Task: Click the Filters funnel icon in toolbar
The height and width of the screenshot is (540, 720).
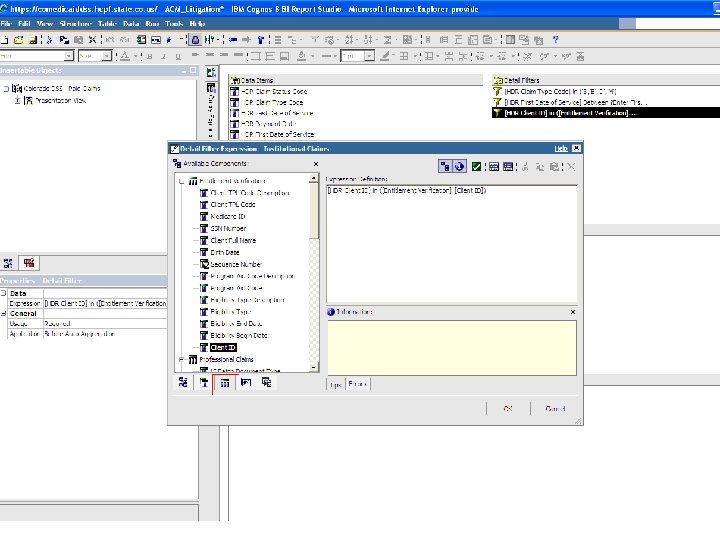Action: click(x=315, y=40)
